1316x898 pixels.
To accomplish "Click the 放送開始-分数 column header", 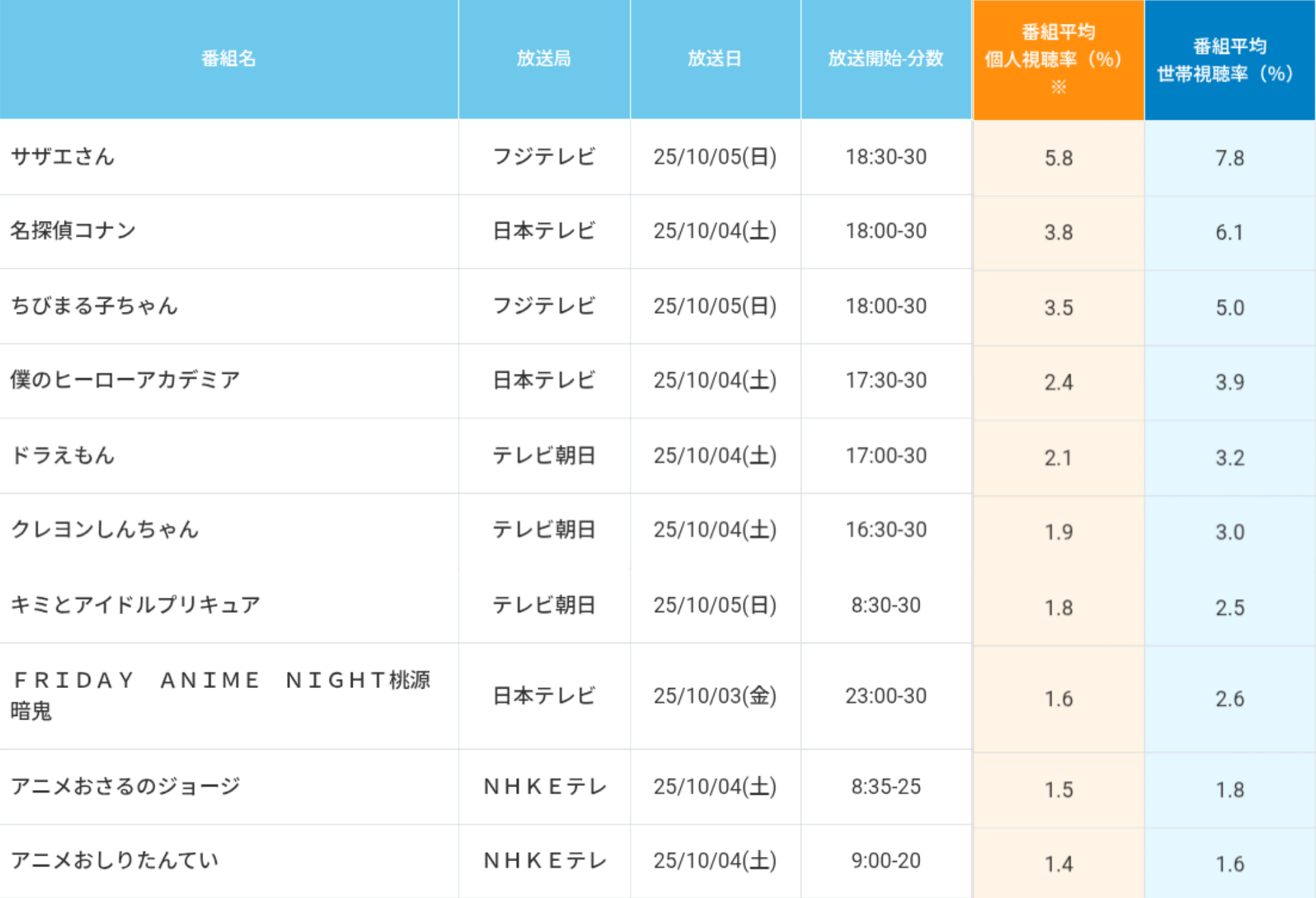I will [x=885, y=59].
